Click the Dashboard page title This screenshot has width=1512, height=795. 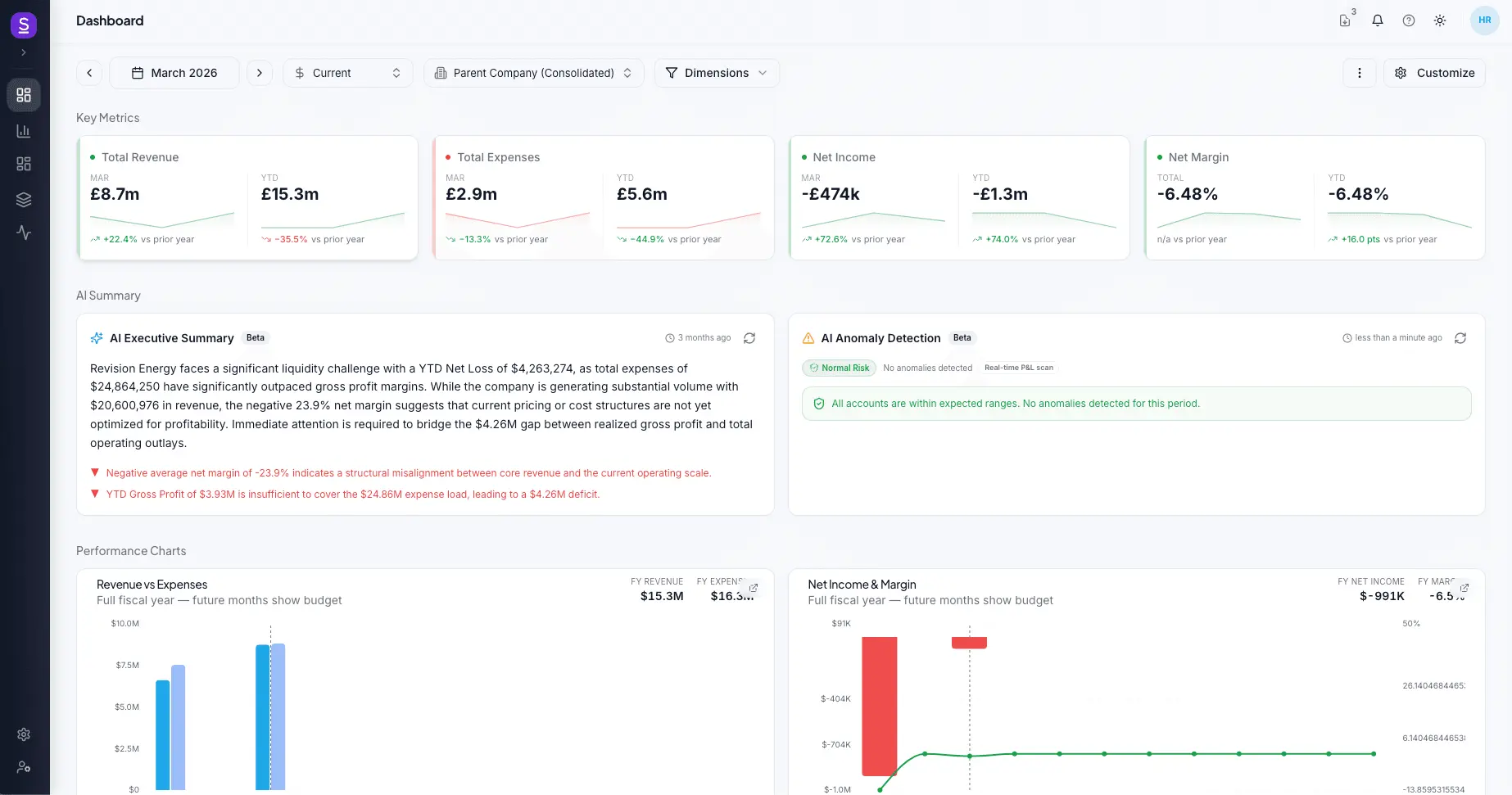click(110, 20)
